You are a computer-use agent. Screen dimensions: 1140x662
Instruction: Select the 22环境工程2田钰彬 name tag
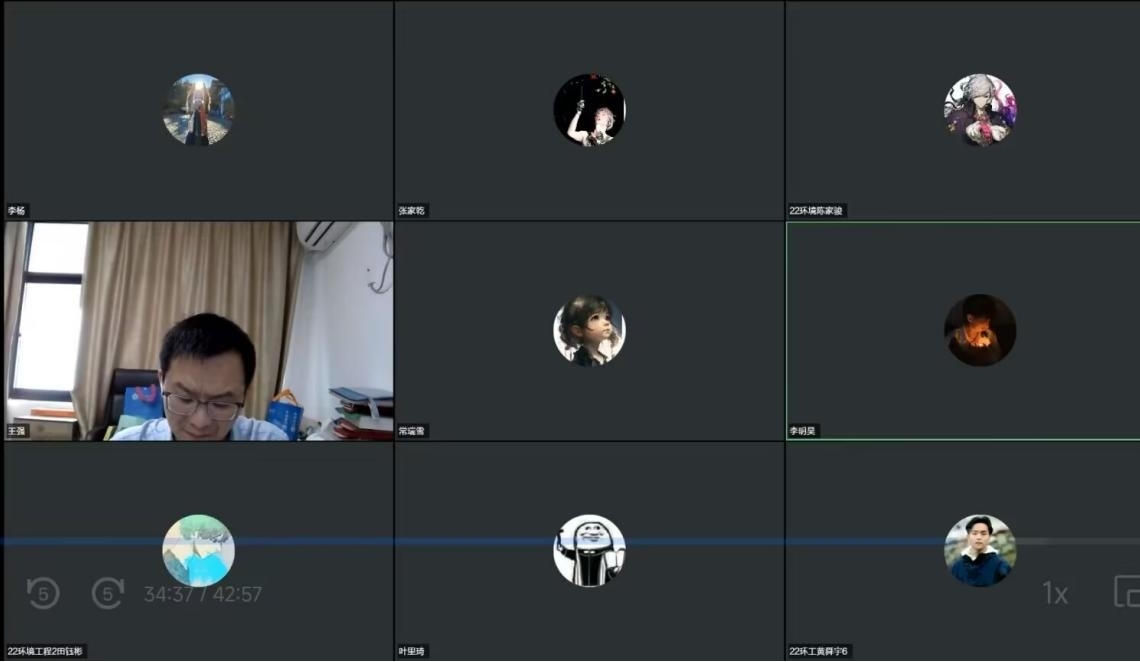pos(46,651)
